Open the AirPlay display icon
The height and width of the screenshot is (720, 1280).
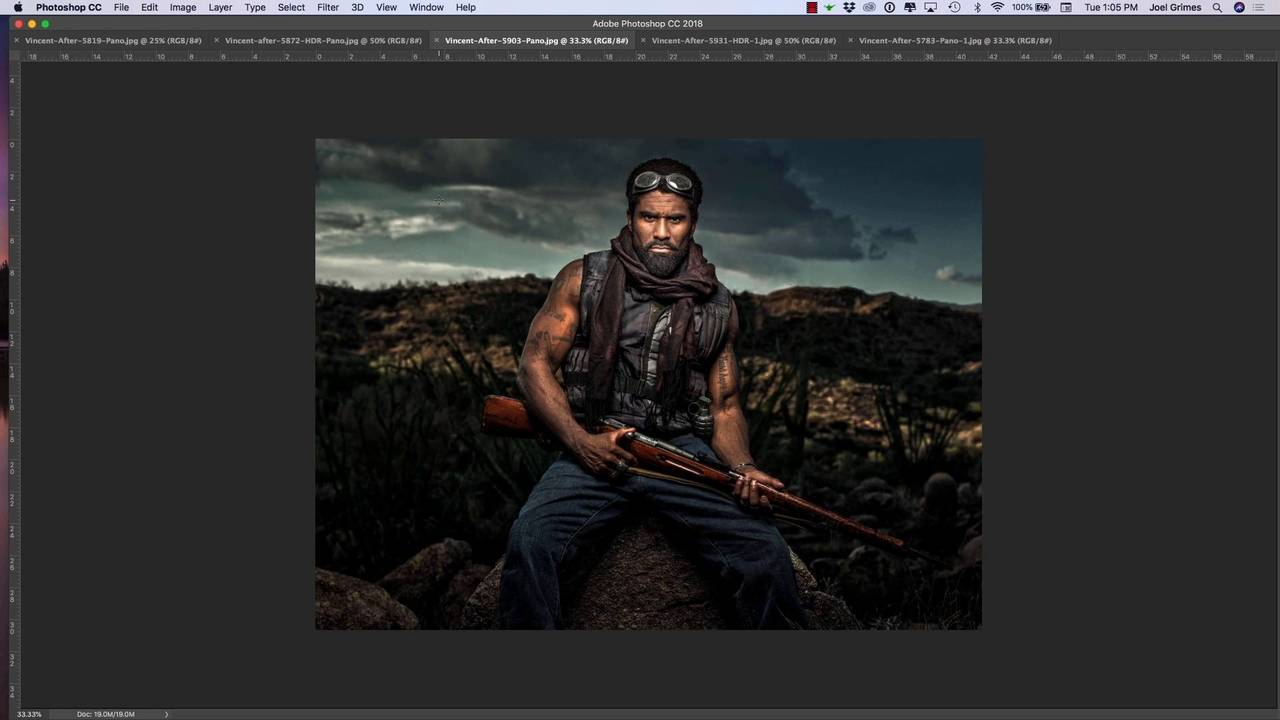pyautogui.click(x=931, y=7)
